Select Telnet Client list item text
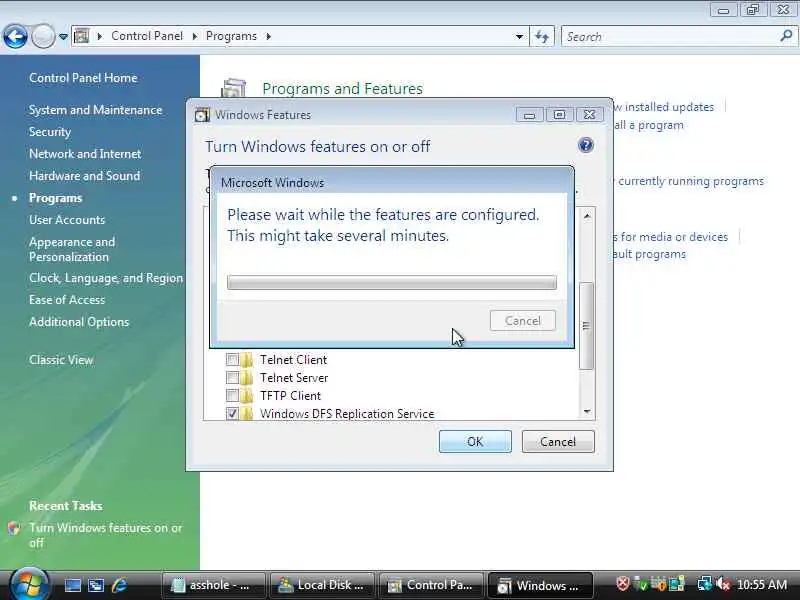 (x=293, y=360)
